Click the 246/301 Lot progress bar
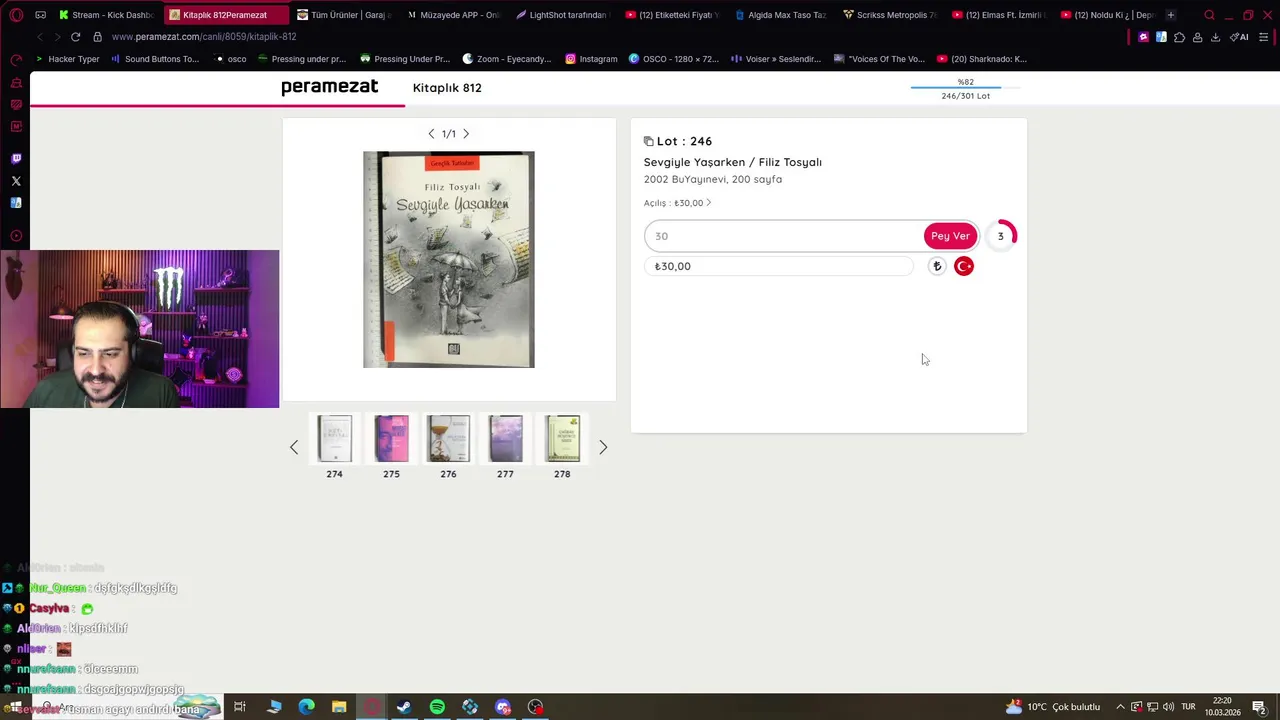 tap(965, 88)
